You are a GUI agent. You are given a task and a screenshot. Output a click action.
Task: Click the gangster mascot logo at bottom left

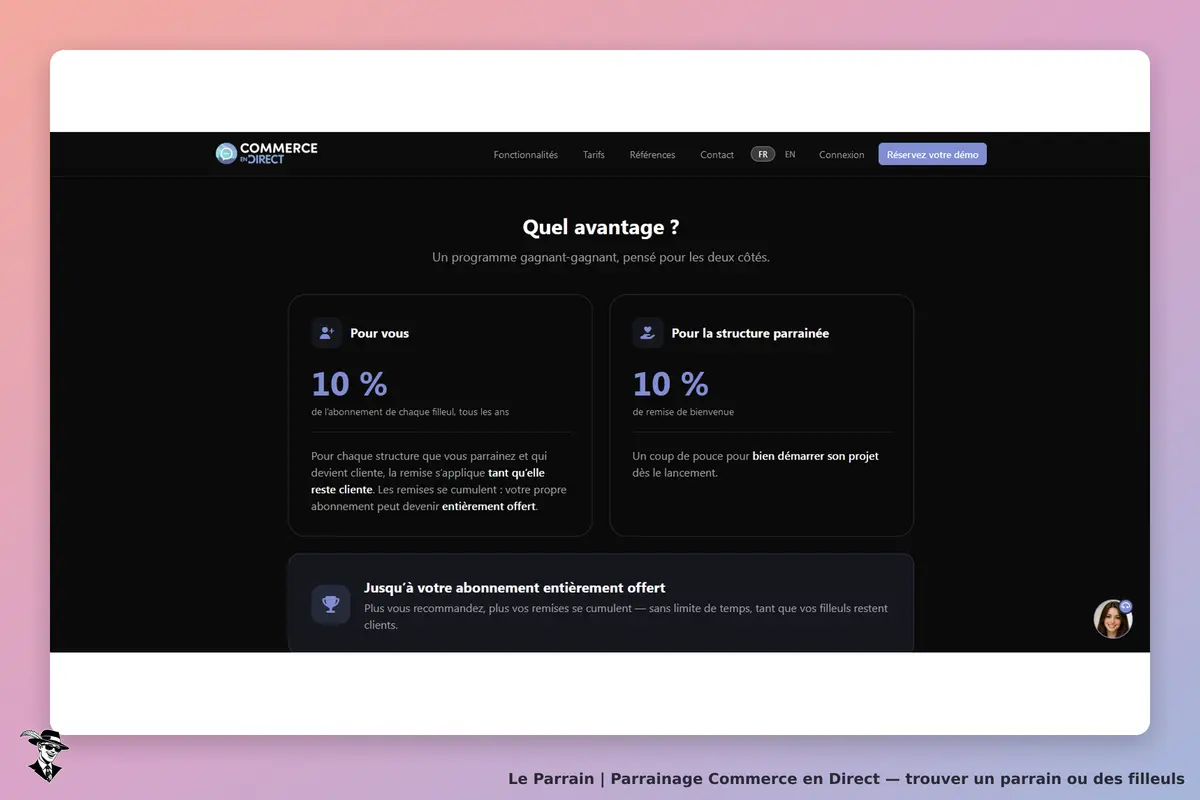pos(44,755)
